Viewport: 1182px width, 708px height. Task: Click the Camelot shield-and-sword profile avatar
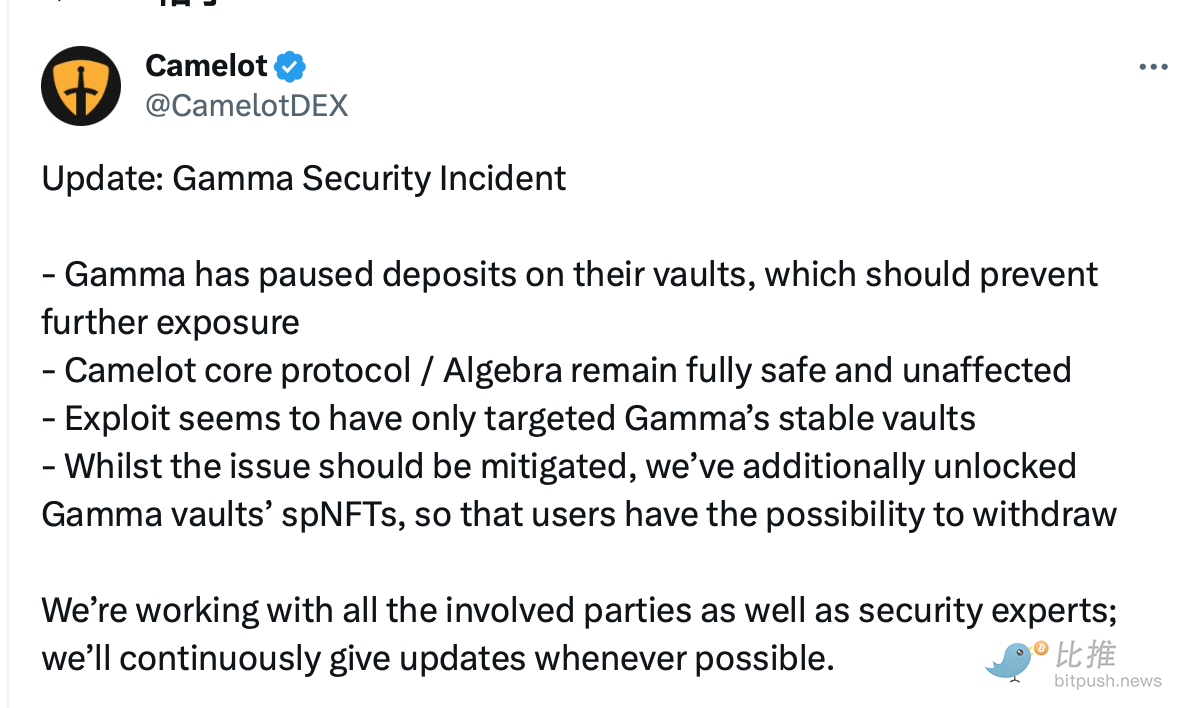[x=81, y=85]
